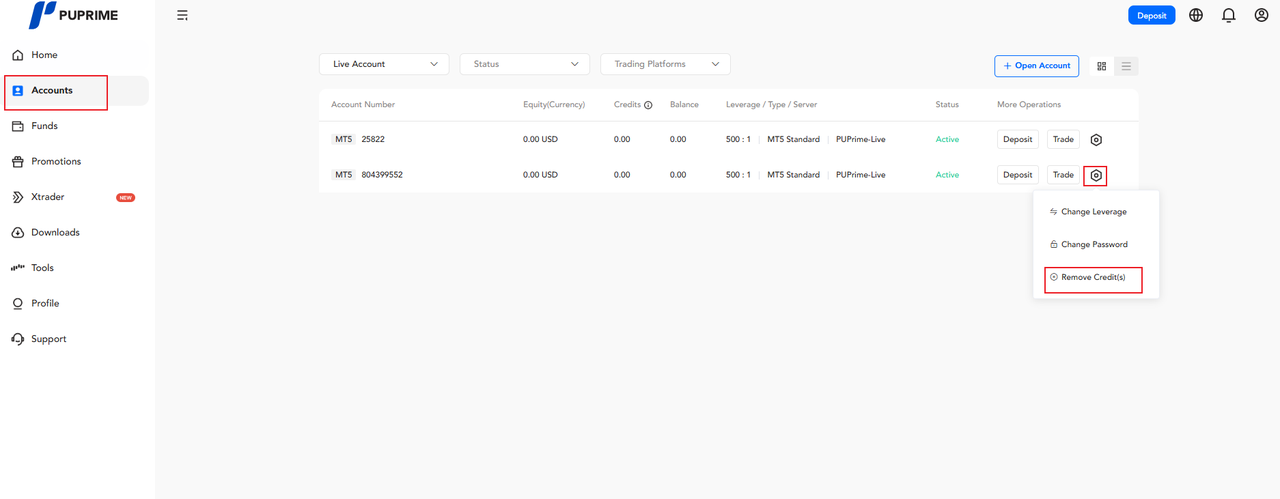Click the Open Account button
Screen dimensions: 1280x499
tap(1036, 66)
